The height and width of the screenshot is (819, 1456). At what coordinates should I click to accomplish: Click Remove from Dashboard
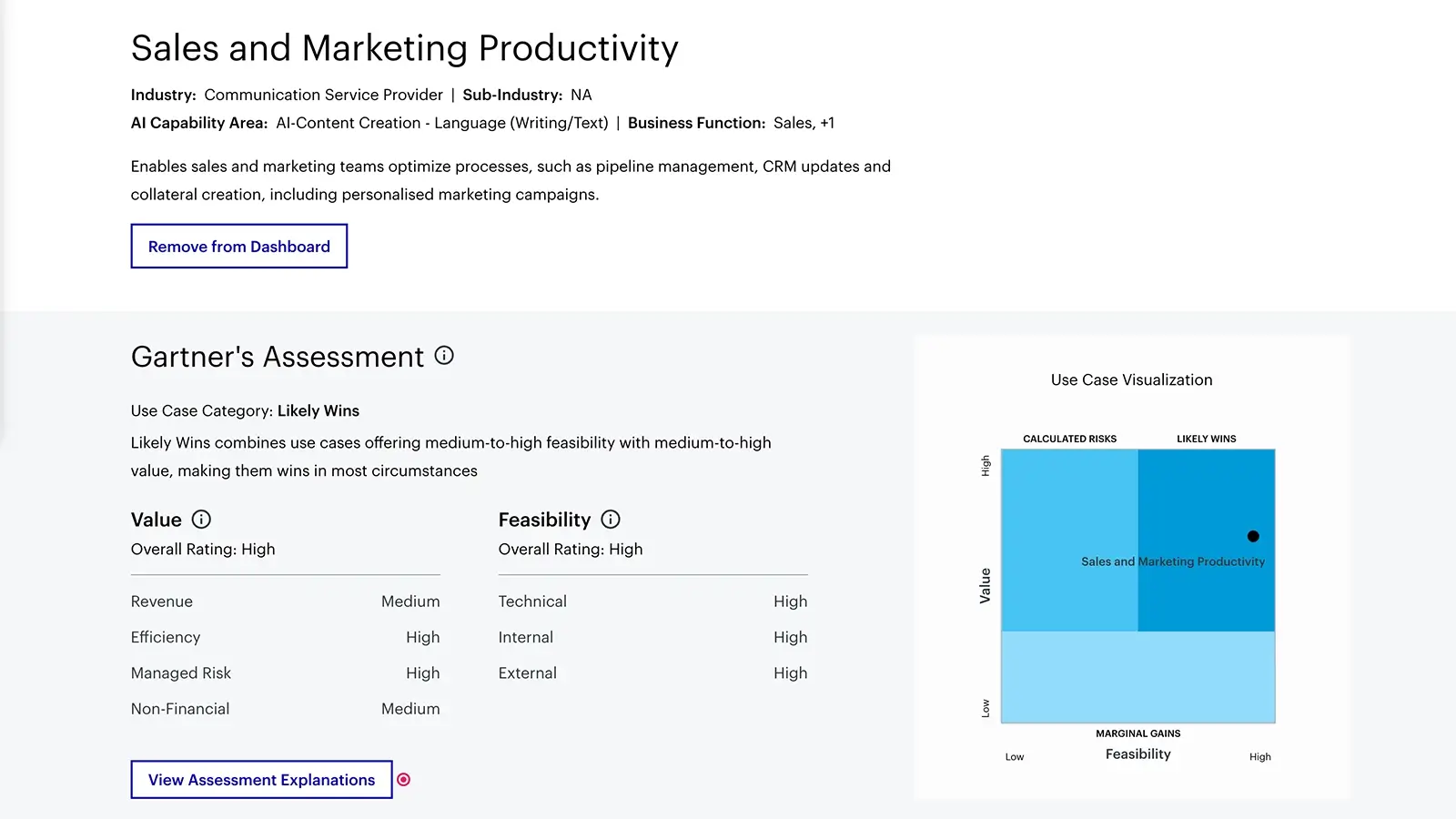238,246
